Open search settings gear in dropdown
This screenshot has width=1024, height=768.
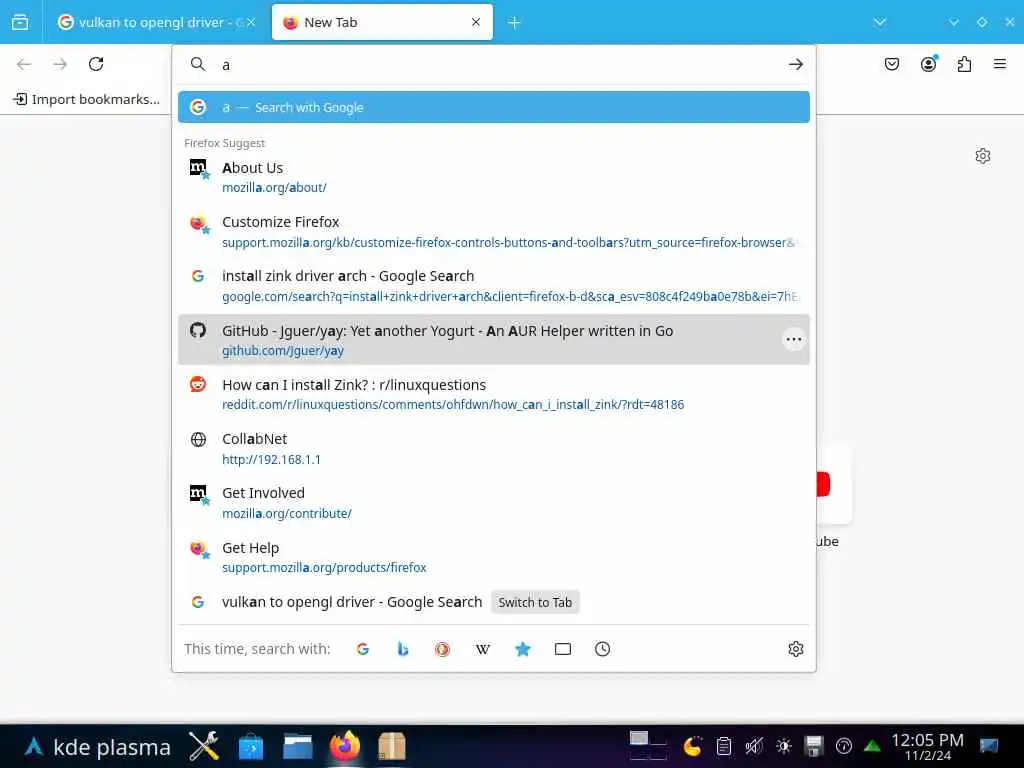point(795,649)
